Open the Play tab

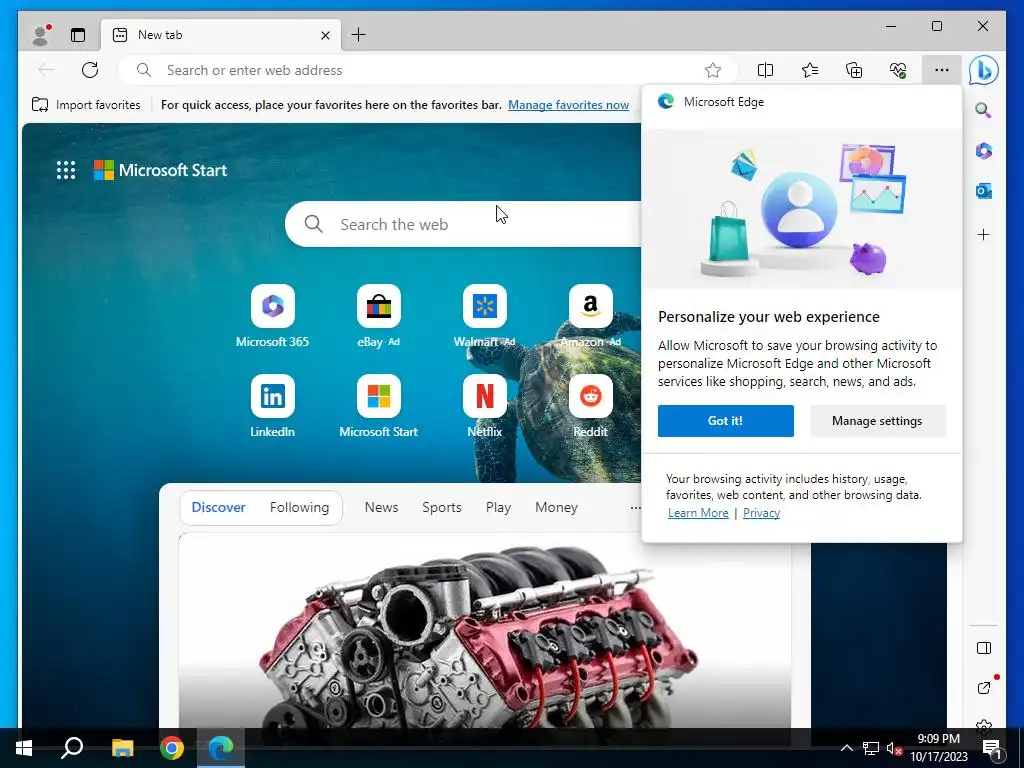point(498,507)
